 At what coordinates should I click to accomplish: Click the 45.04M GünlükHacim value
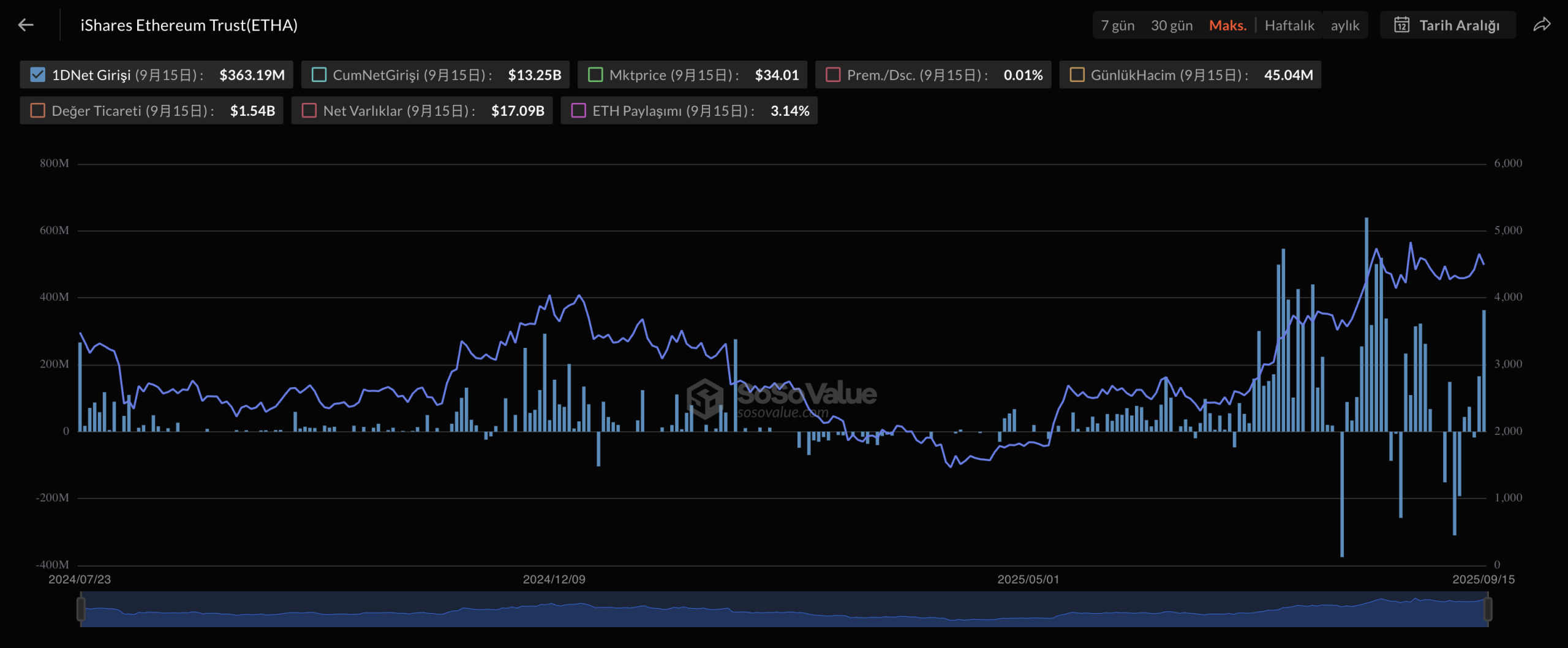coord(1288,75)
